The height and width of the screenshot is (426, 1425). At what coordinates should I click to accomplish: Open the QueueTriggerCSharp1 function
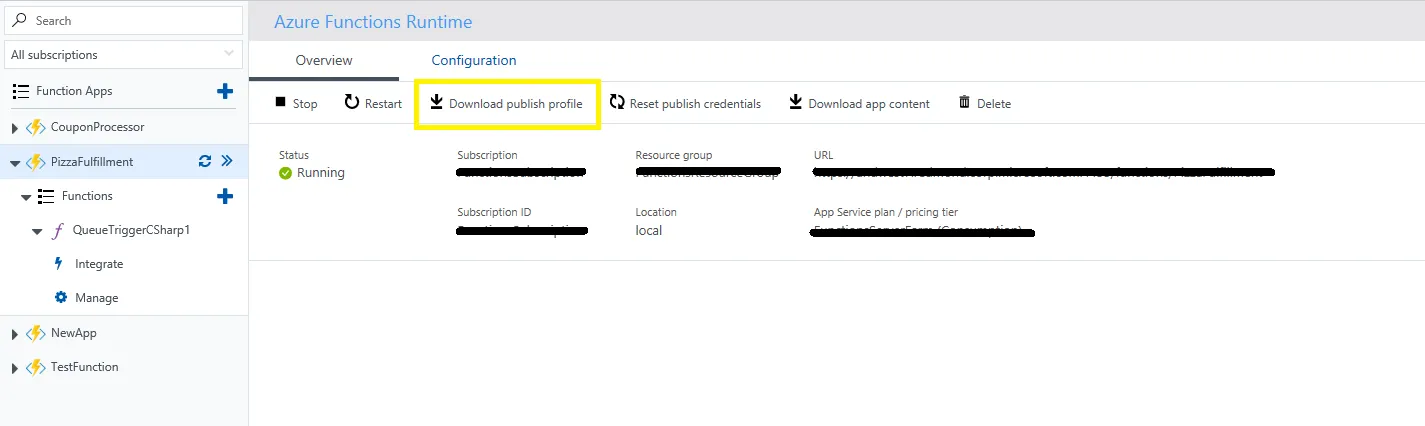click(x=131, y=230)
